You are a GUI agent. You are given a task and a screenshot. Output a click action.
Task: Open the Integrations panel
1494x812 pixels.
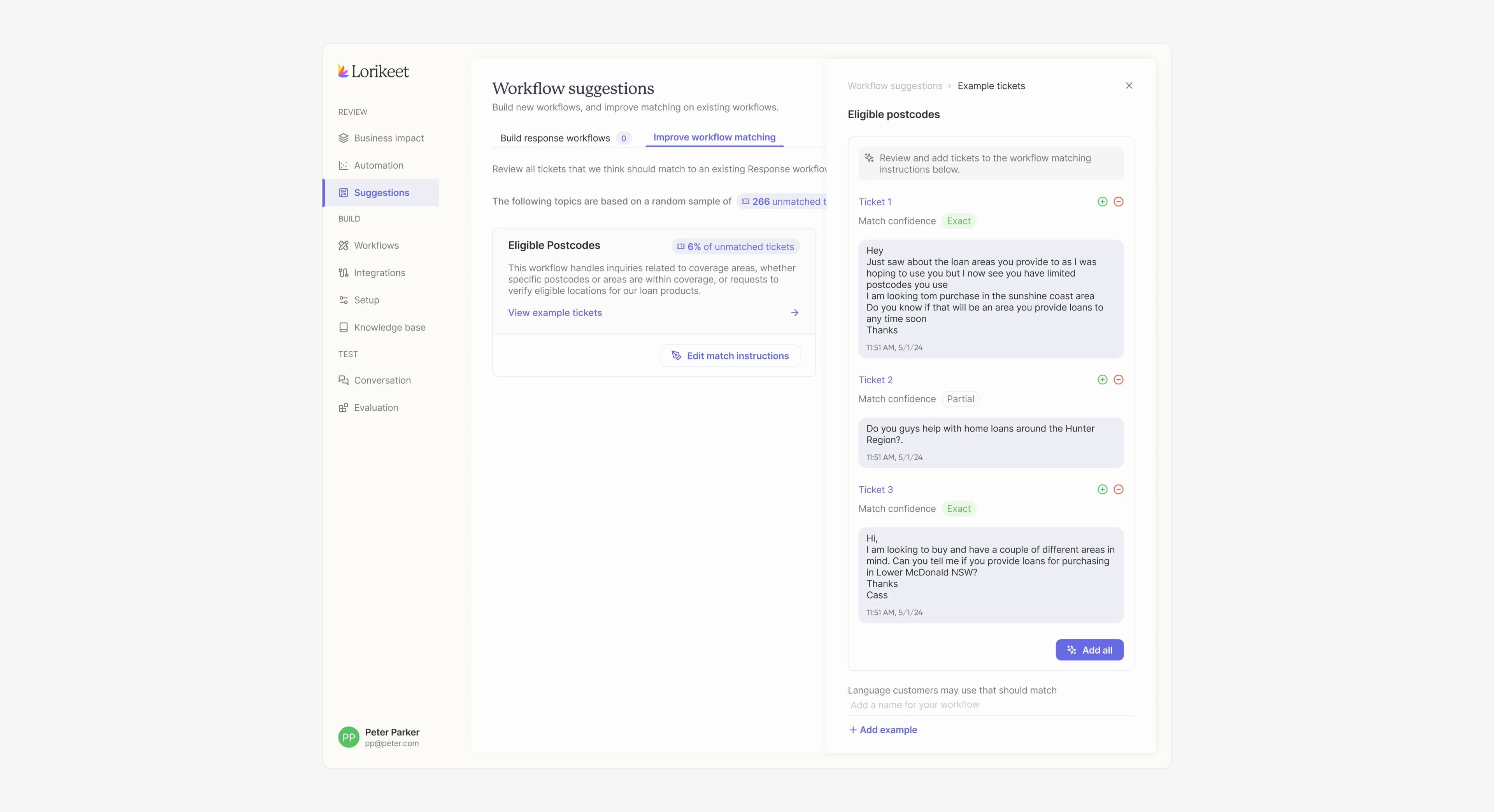point(379,273)
